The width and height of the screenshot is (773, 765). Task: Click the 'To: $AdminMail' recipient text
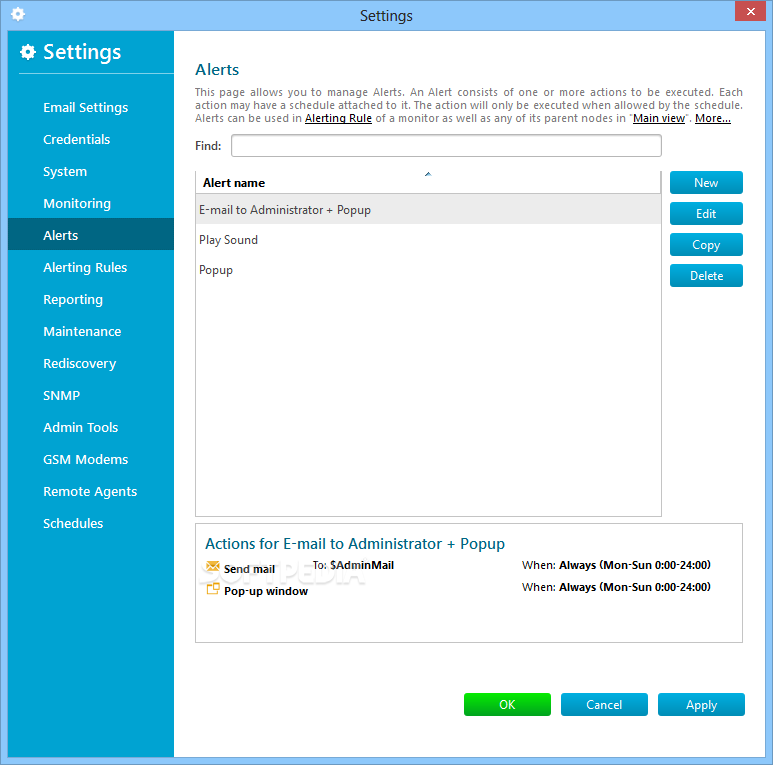pyautogui.click(x=353, y=565)
